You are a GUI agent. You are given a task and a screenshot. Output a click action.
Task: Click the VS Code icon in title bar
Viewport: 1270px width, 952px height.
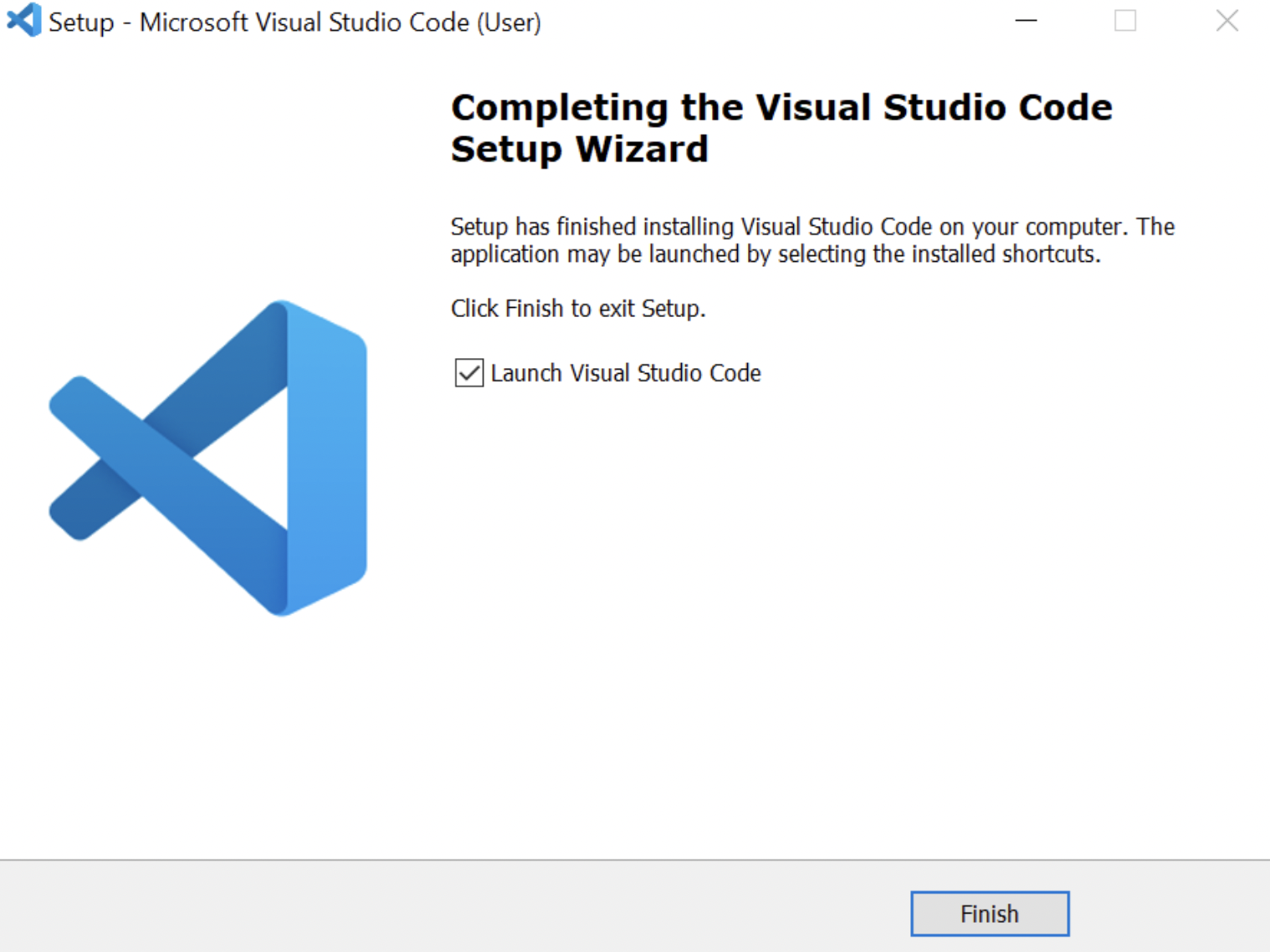tap(23, 20)
